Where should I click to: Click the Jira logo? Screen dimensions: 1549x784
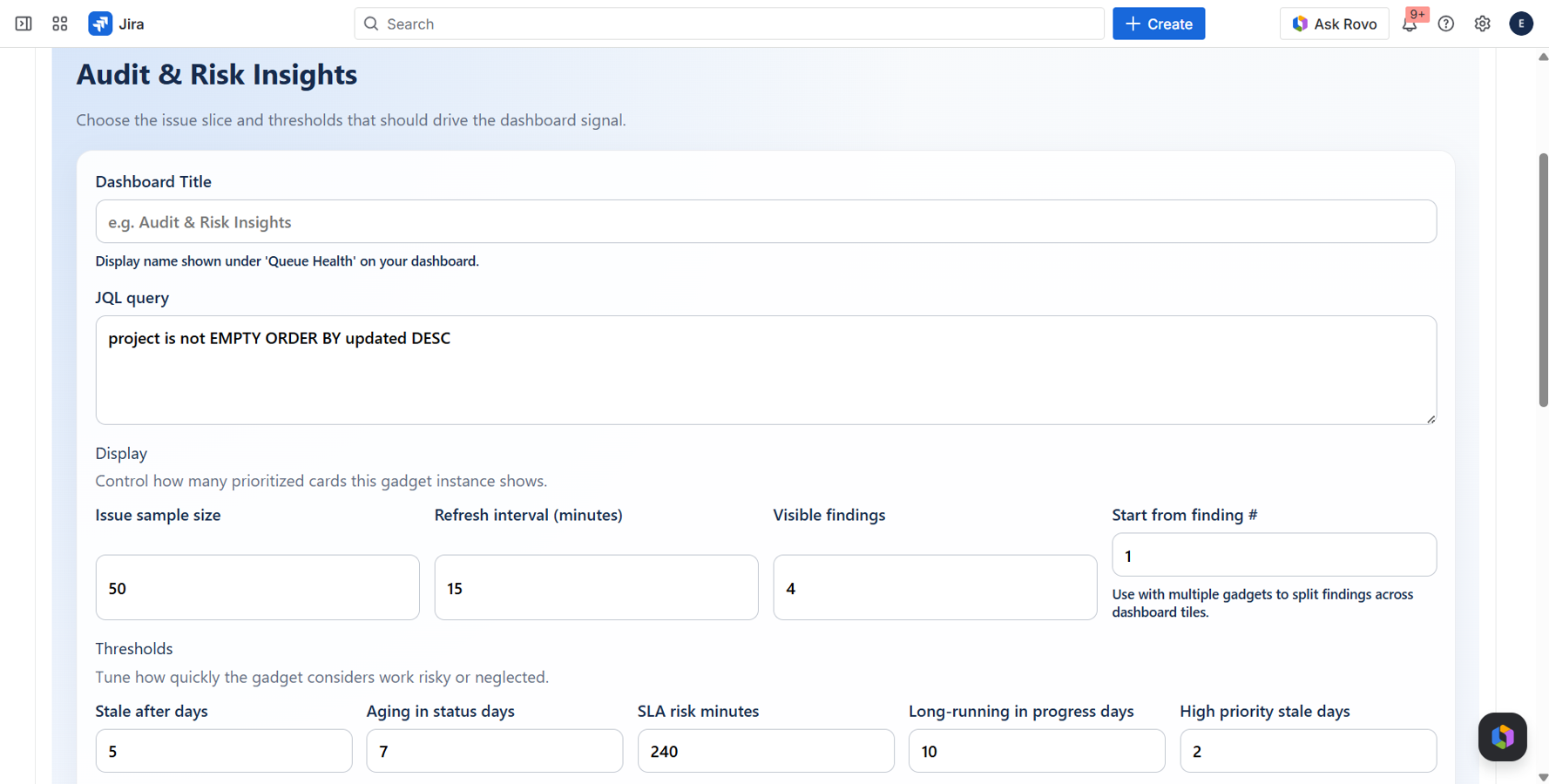click(100, 24)
